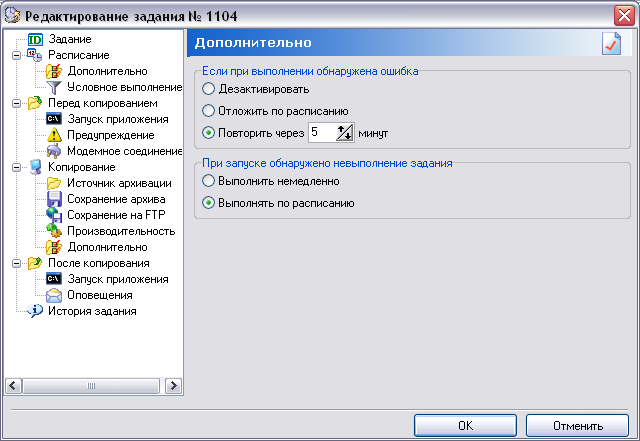Click the envelope icon for Оповещения
The image size is (640, 441).
[54, 295]
